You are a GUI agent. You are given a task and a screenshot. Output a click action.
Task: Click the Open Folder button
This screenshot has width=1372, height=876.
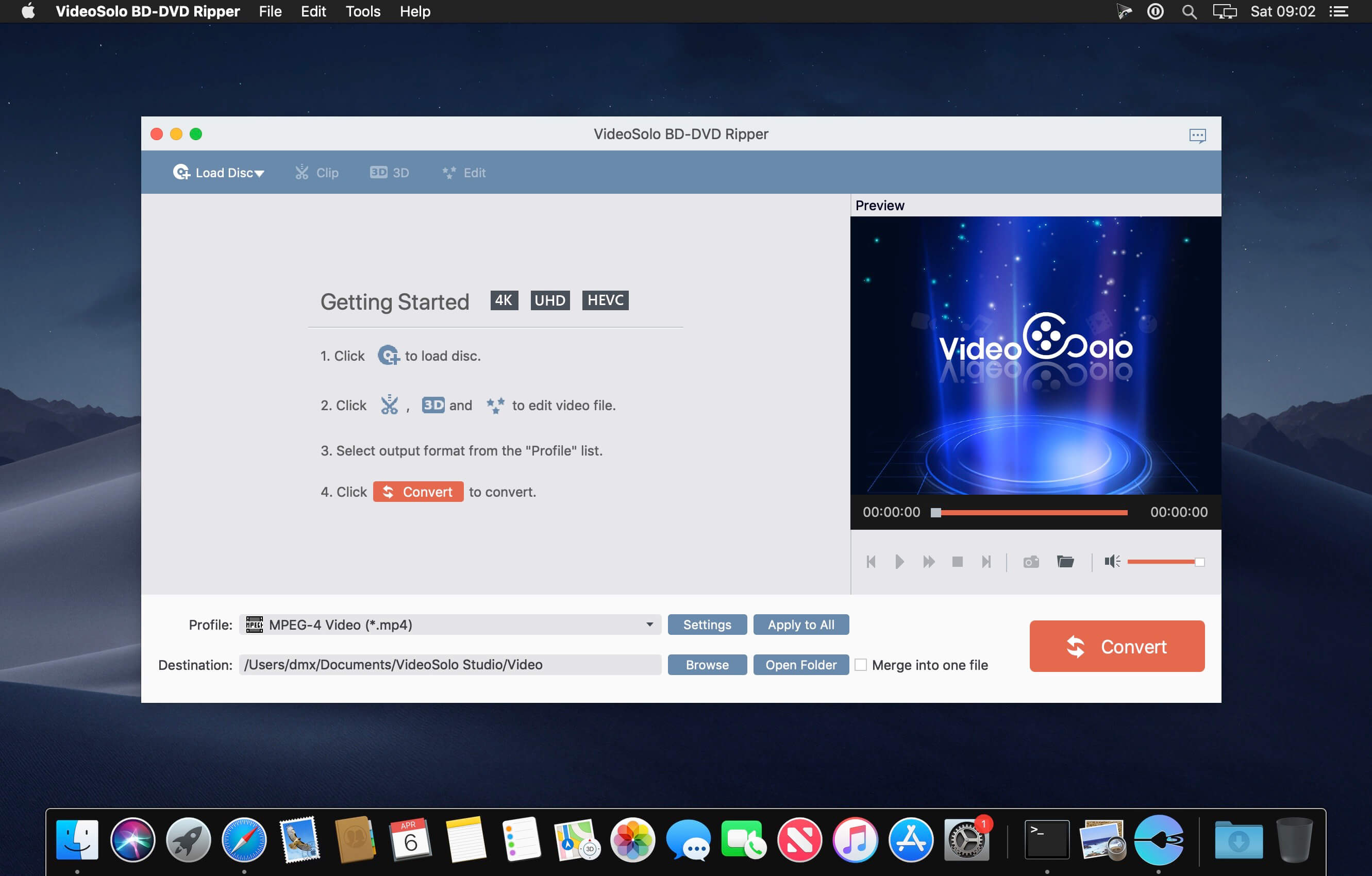pyautogui.click(x=801, y=665)
